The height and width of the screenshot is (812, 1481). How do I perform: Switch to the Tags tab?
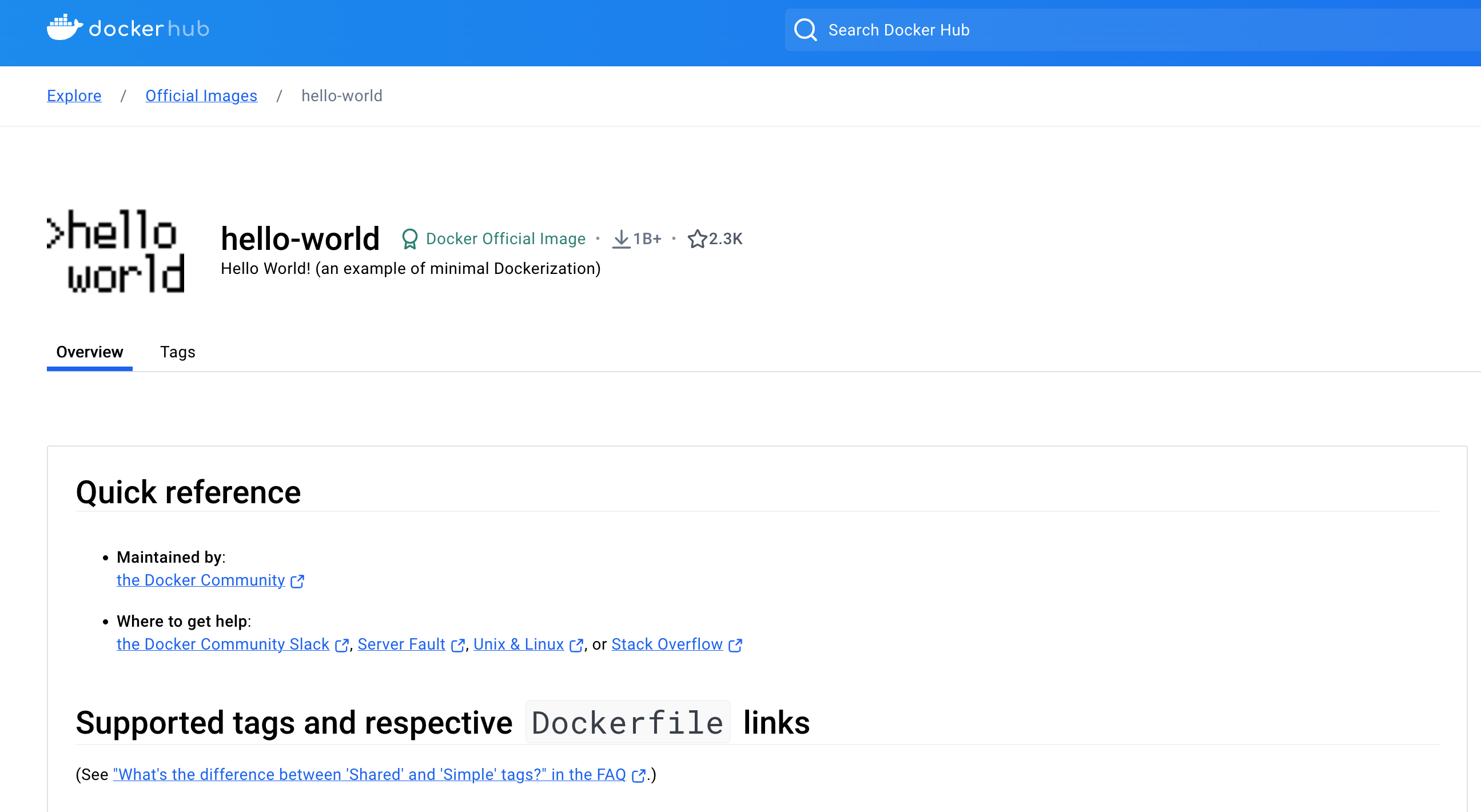click(178, 351)
